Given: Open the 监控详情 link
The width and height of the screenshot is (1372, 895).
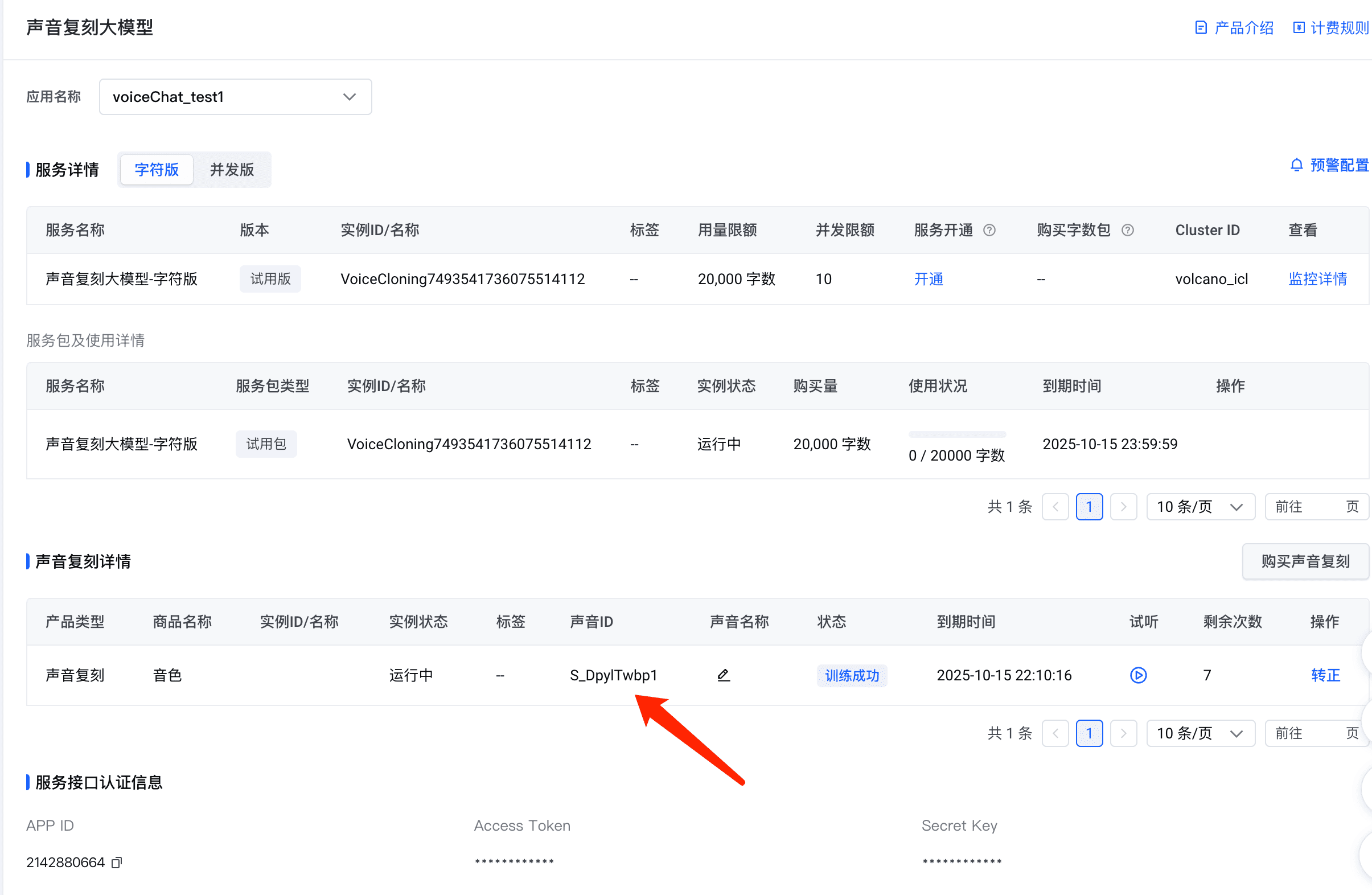Looking at the screenshot, I should 1317,279.
